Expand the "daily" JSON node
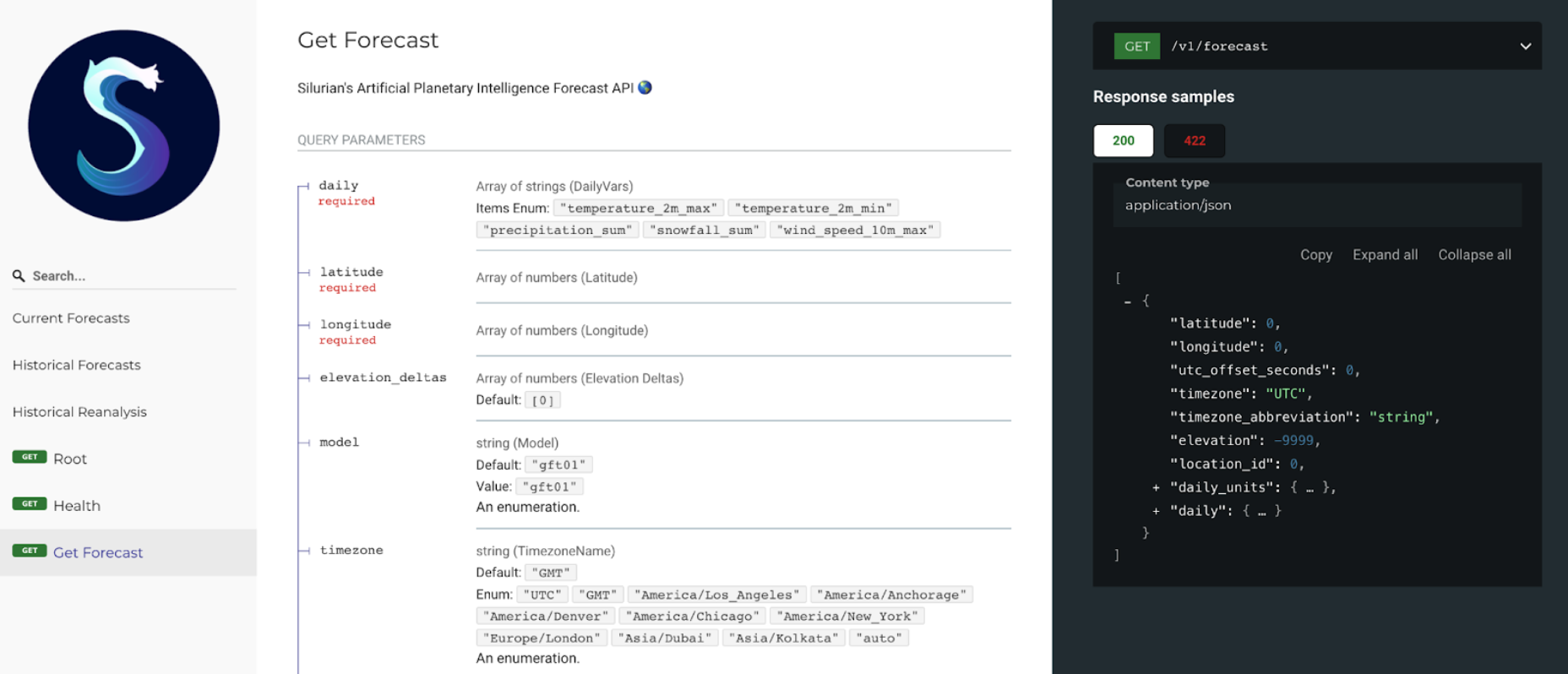1568x674 pixels. (1156, 511)
